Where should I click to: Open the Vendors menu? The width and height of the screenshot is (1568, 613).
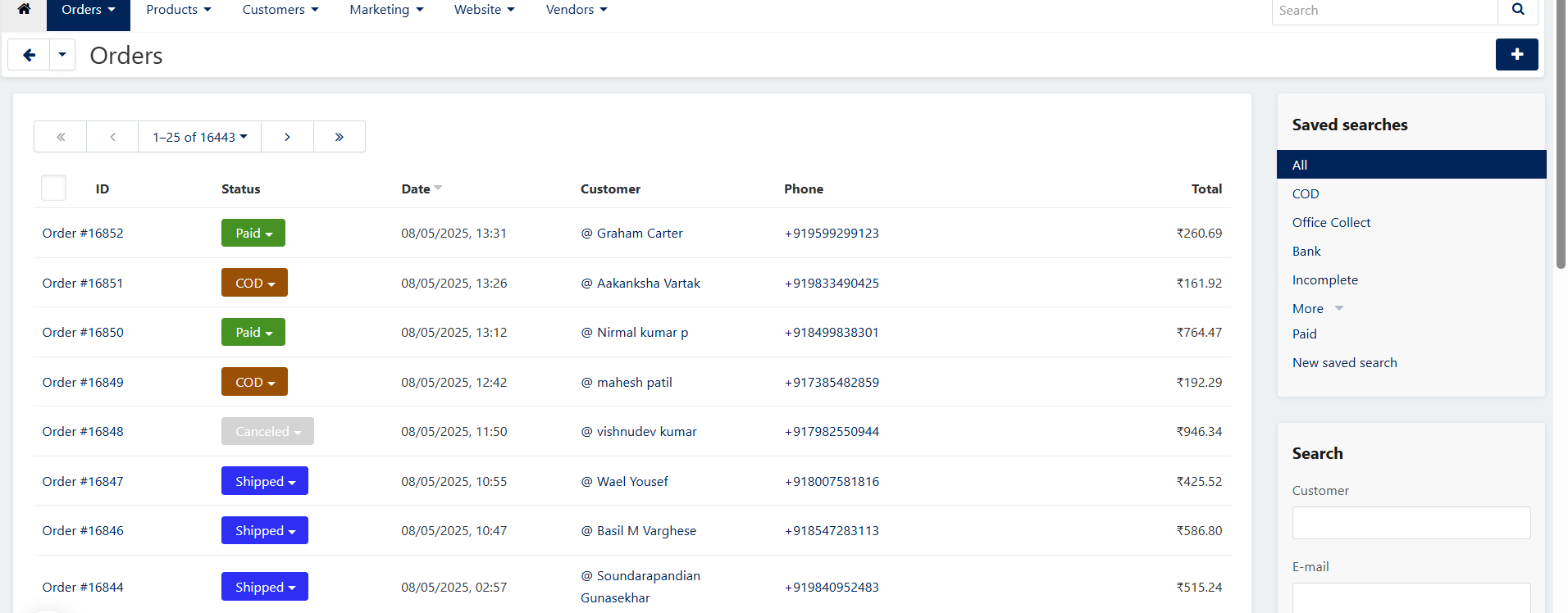pos(577,10)
